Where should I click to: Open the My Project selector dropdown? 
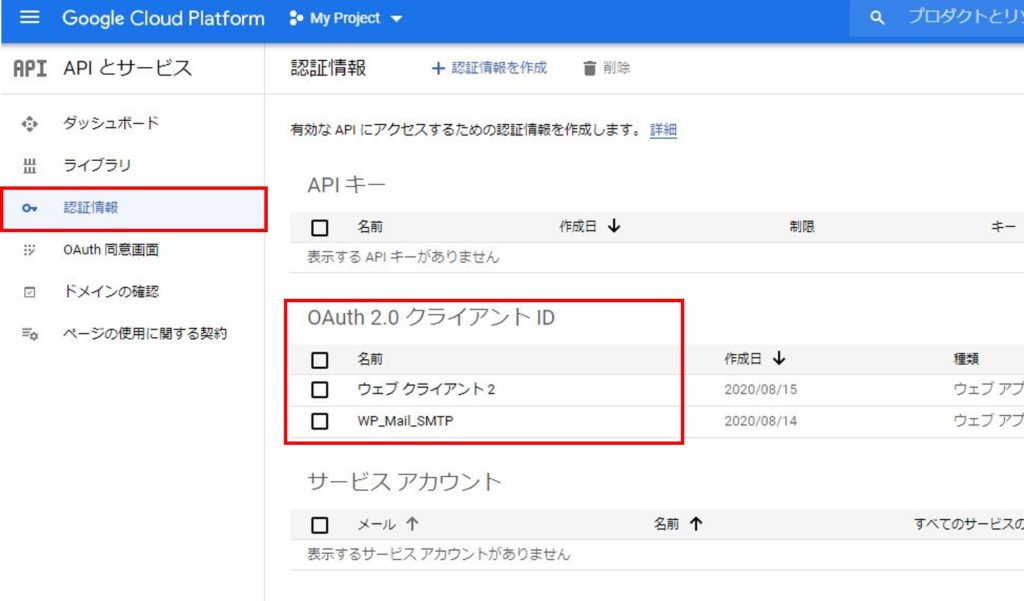346,18
